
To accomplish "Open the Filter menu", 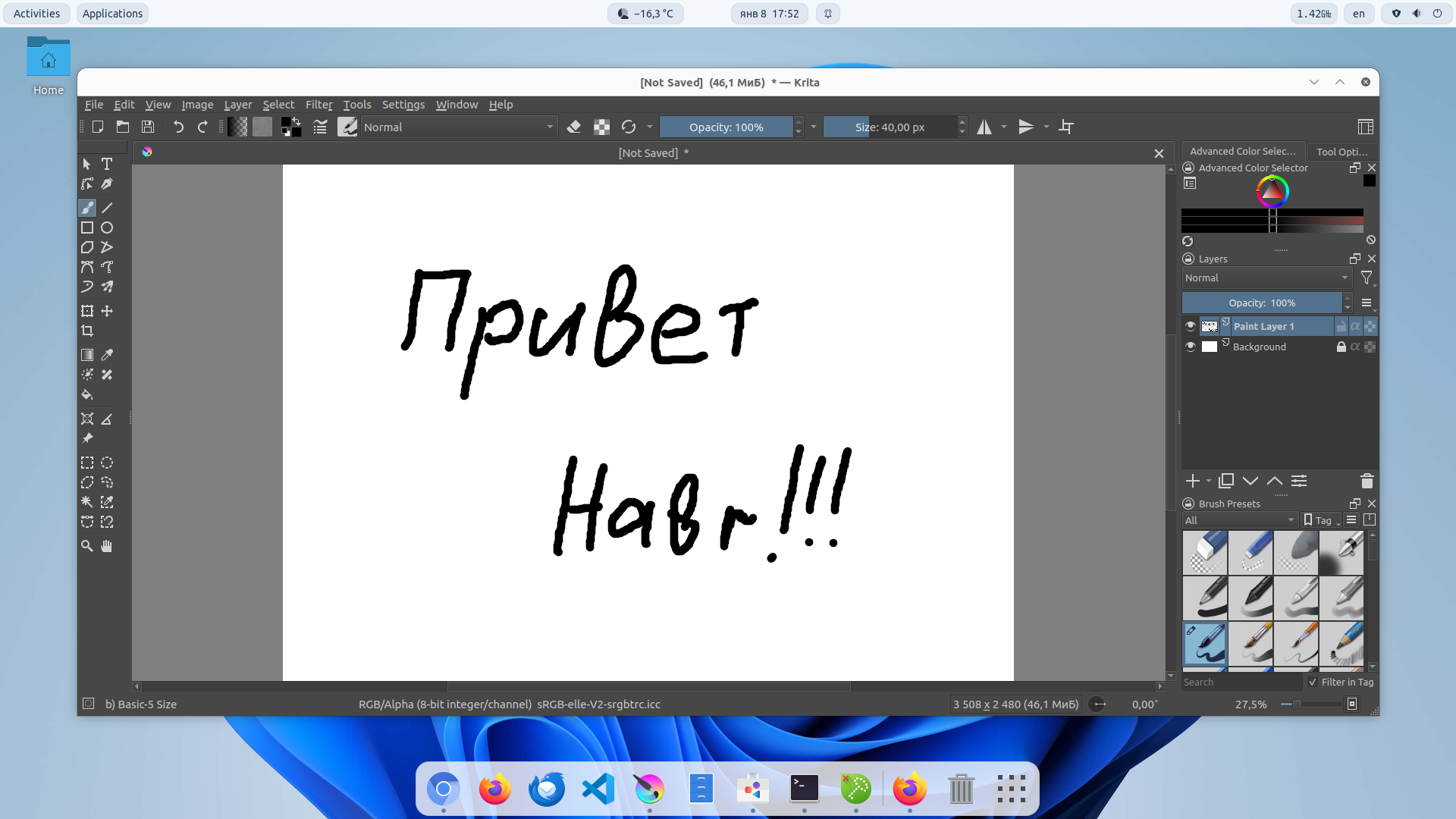I will click(x=318, y=105).
